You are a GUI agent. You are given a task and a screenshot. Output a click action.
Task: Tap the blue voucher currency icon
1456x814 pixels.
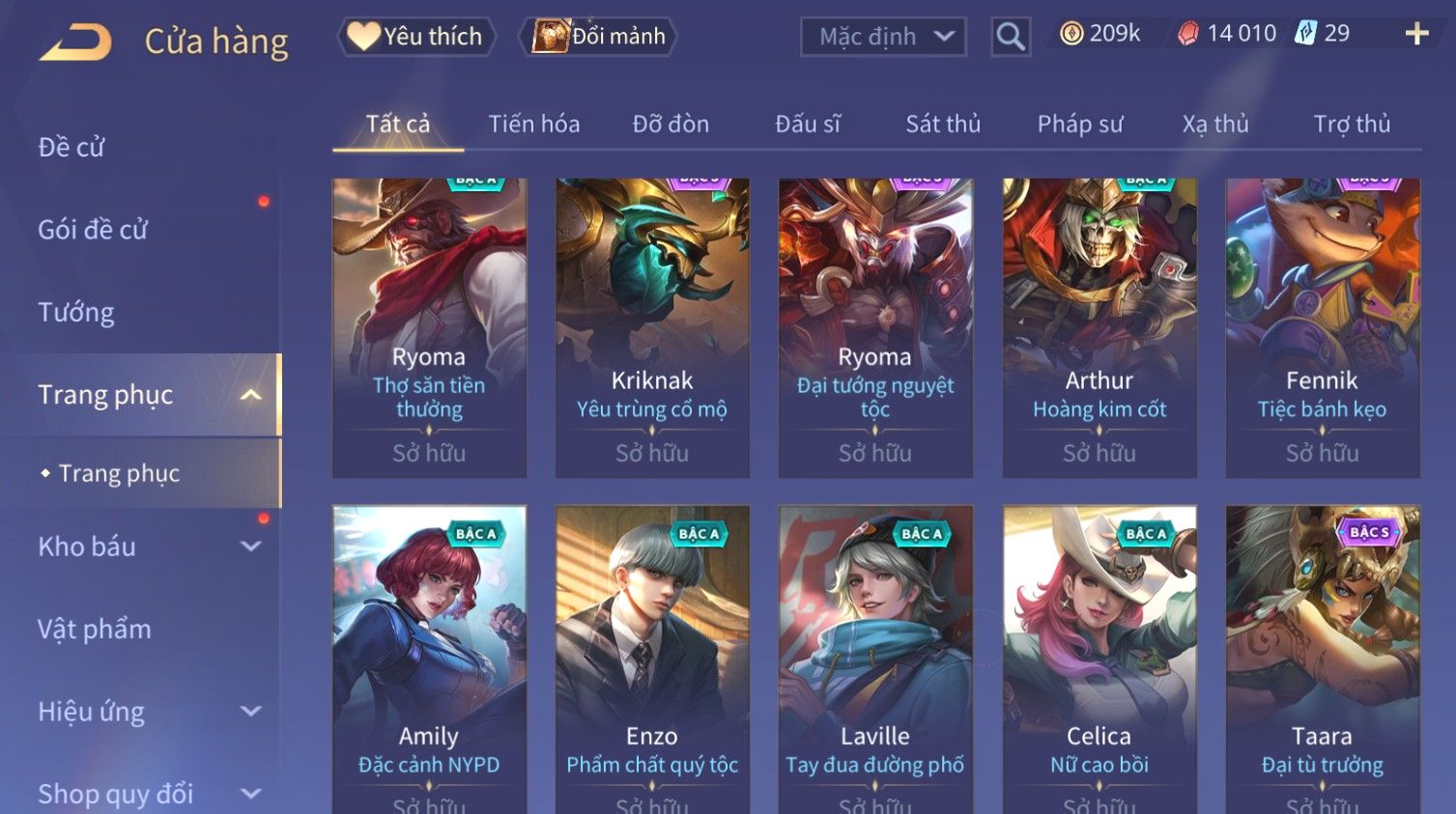1305,34
